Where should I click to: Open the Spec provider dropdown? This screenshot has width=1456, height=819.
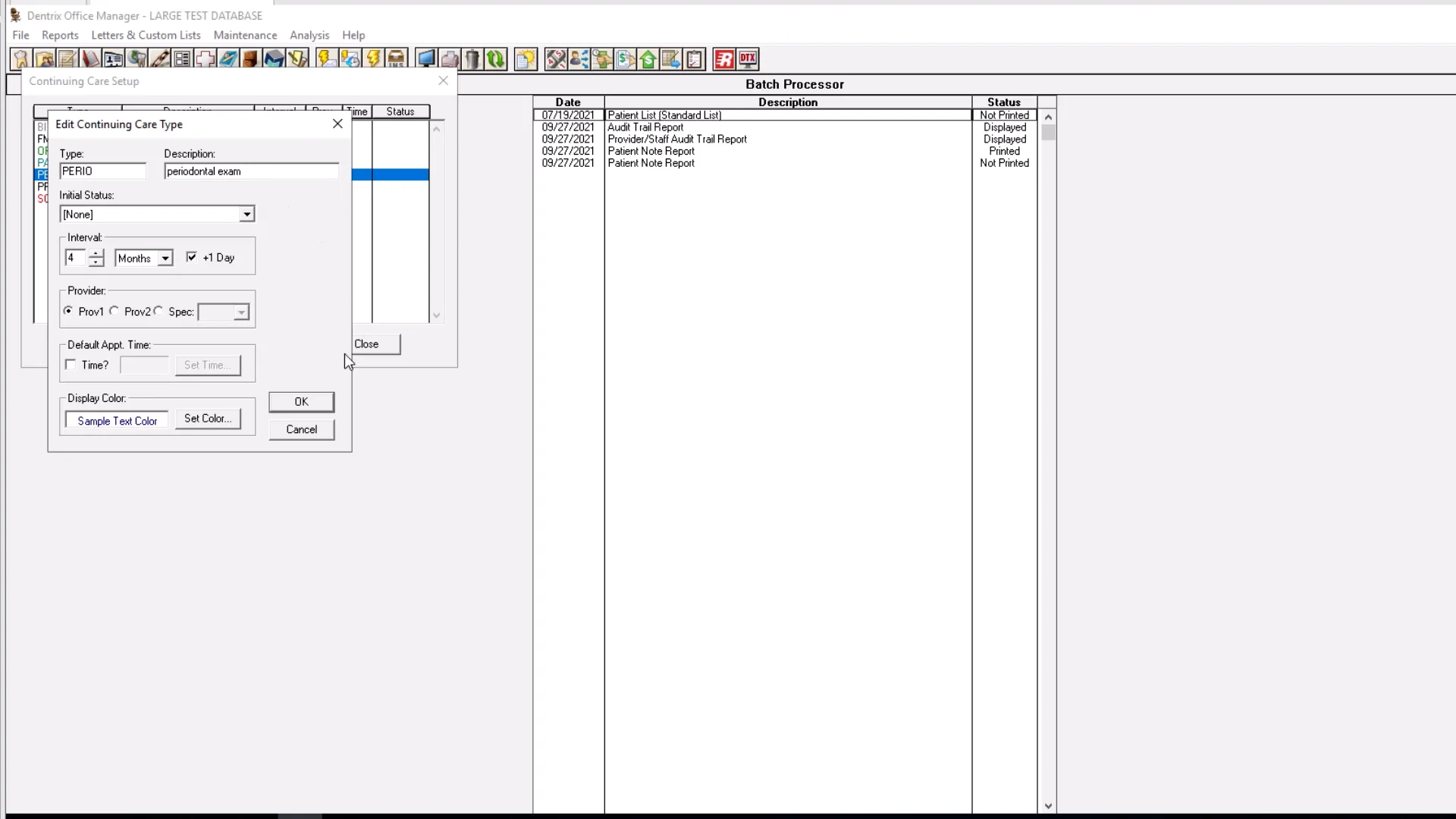click(x=240, y=312)
